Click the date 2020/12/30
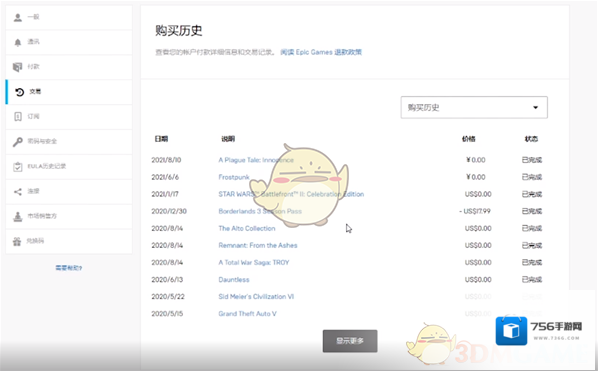The image size is (598, 371). pos(169,211)
